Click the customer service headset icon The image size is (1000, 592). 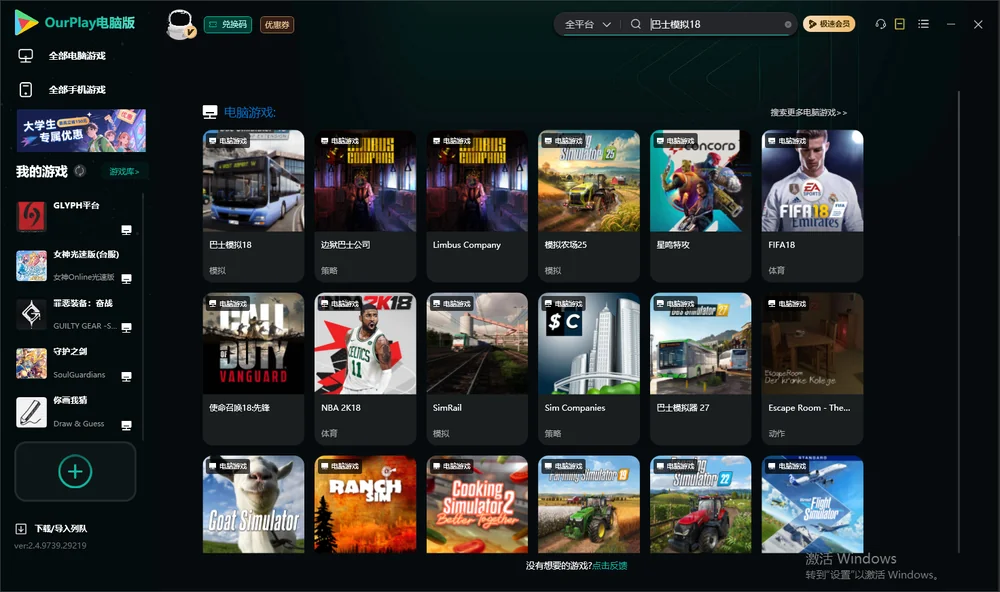(880, 24)
